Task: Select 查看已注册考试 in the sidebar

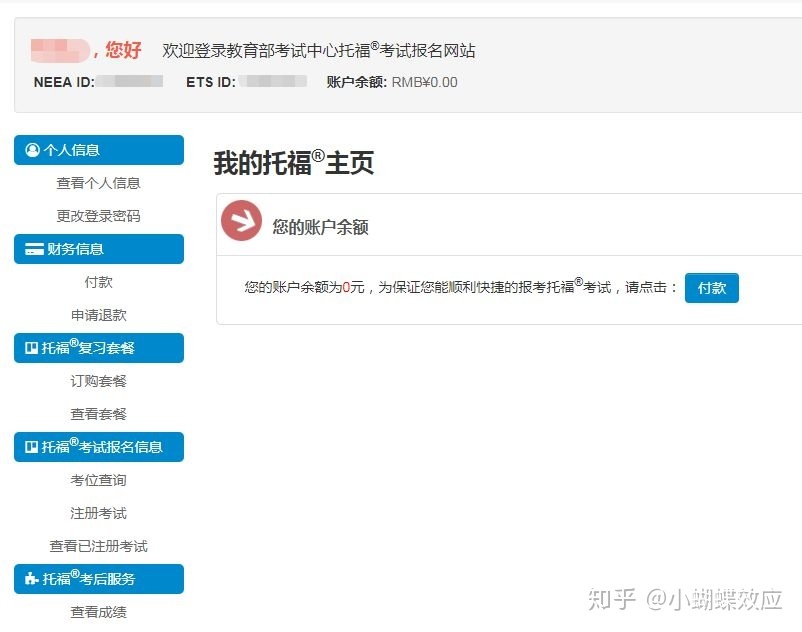Action: tap(97, 546)
